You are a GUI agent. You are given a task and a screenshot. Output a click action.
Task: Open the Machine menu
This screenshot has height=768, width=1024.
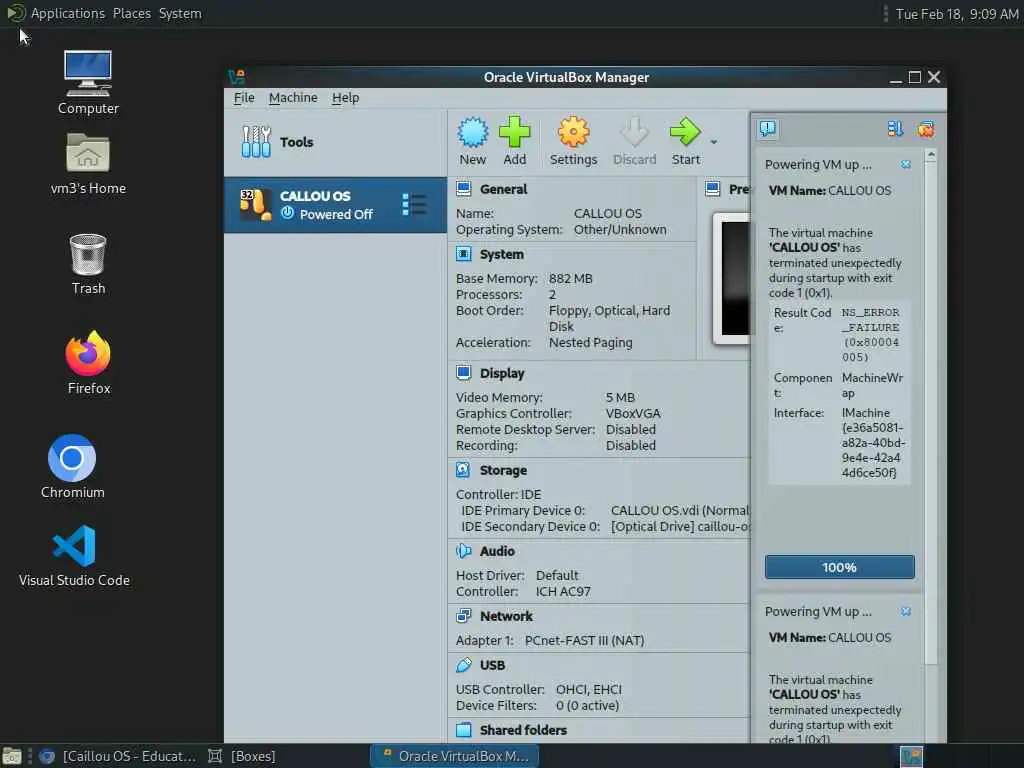click(293, 98)
